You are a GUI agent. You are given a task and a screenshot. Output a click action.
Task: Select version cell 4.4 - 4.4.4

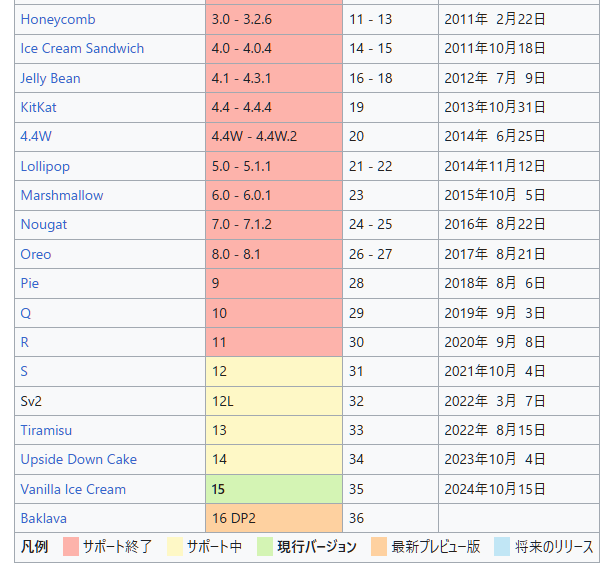274,107
